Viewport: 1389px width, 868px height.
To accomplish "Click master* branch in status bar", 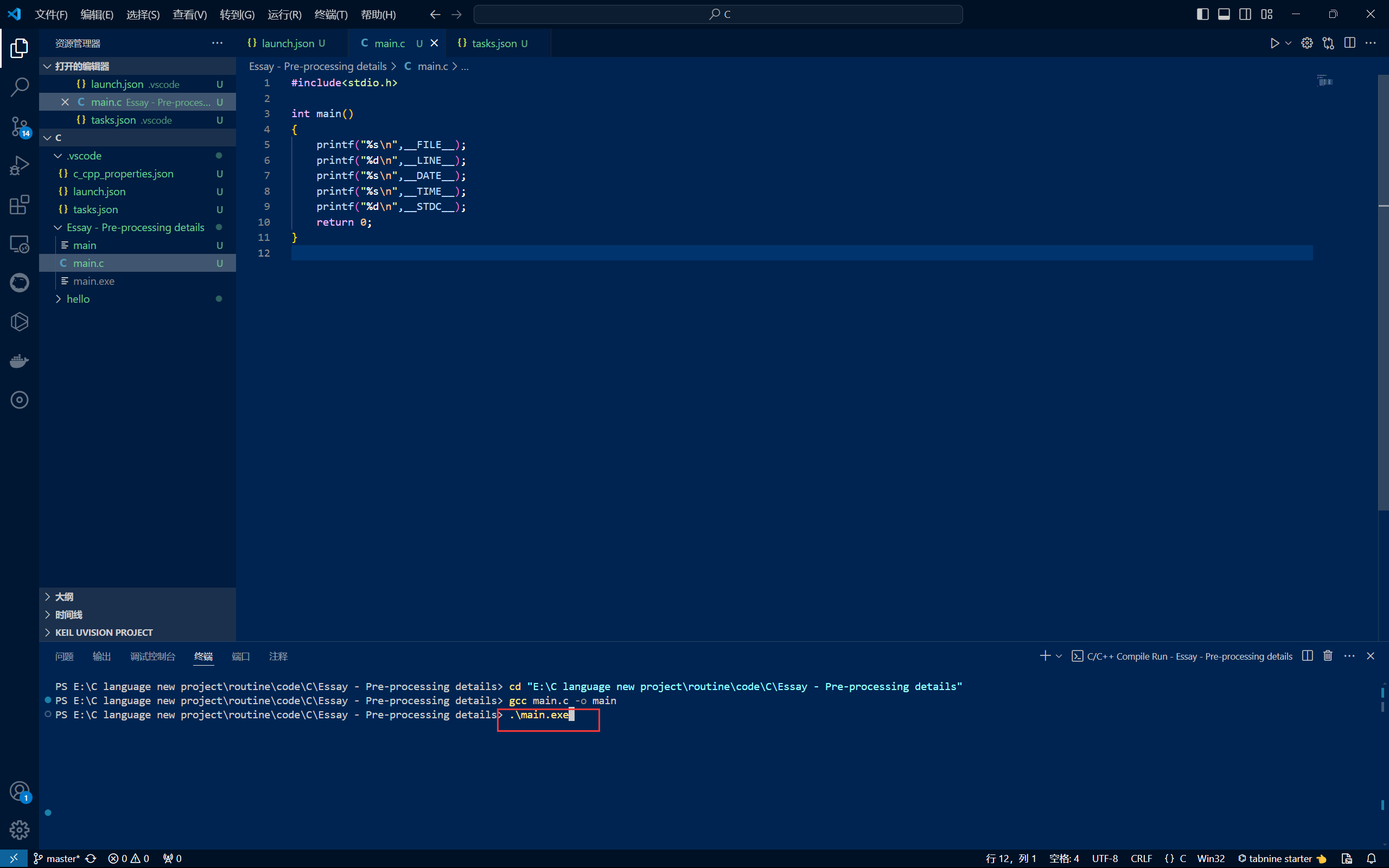I will [x=56, y=858].
